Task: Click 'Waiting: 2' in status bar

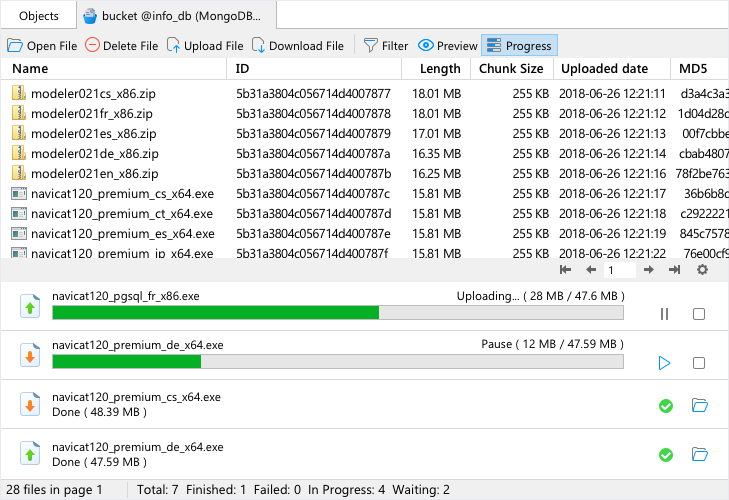Action: click(x=421, y=490)
